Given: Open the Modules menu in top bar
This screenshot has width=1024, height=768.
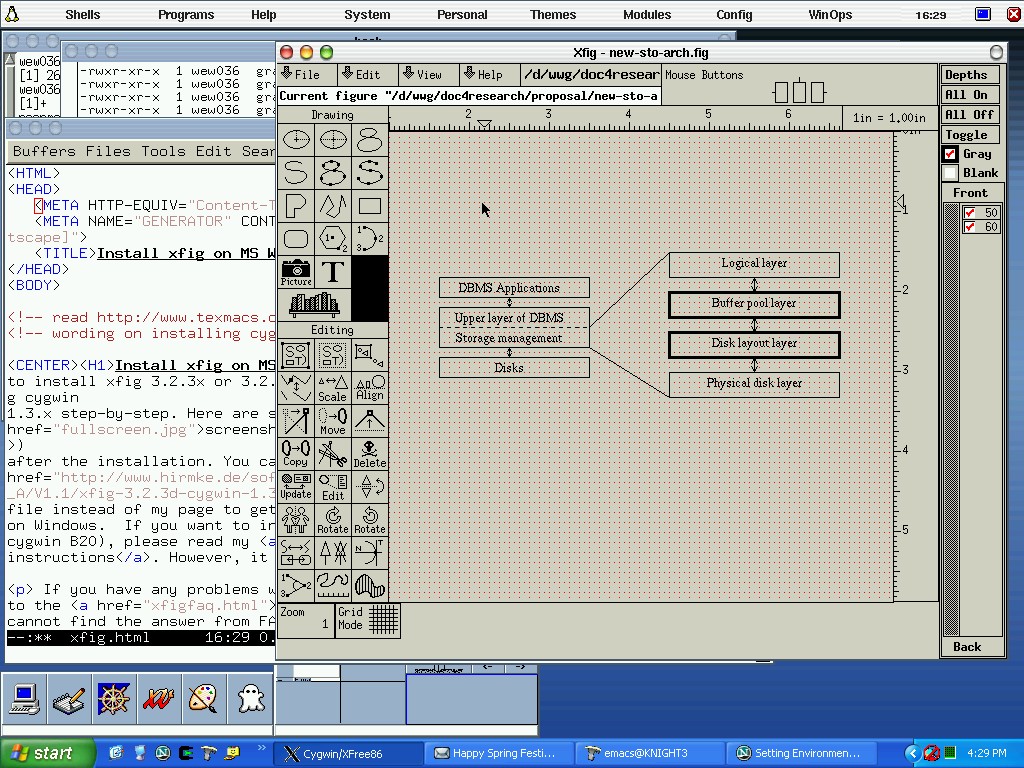Looking at the screenshot, I should 647,15.
